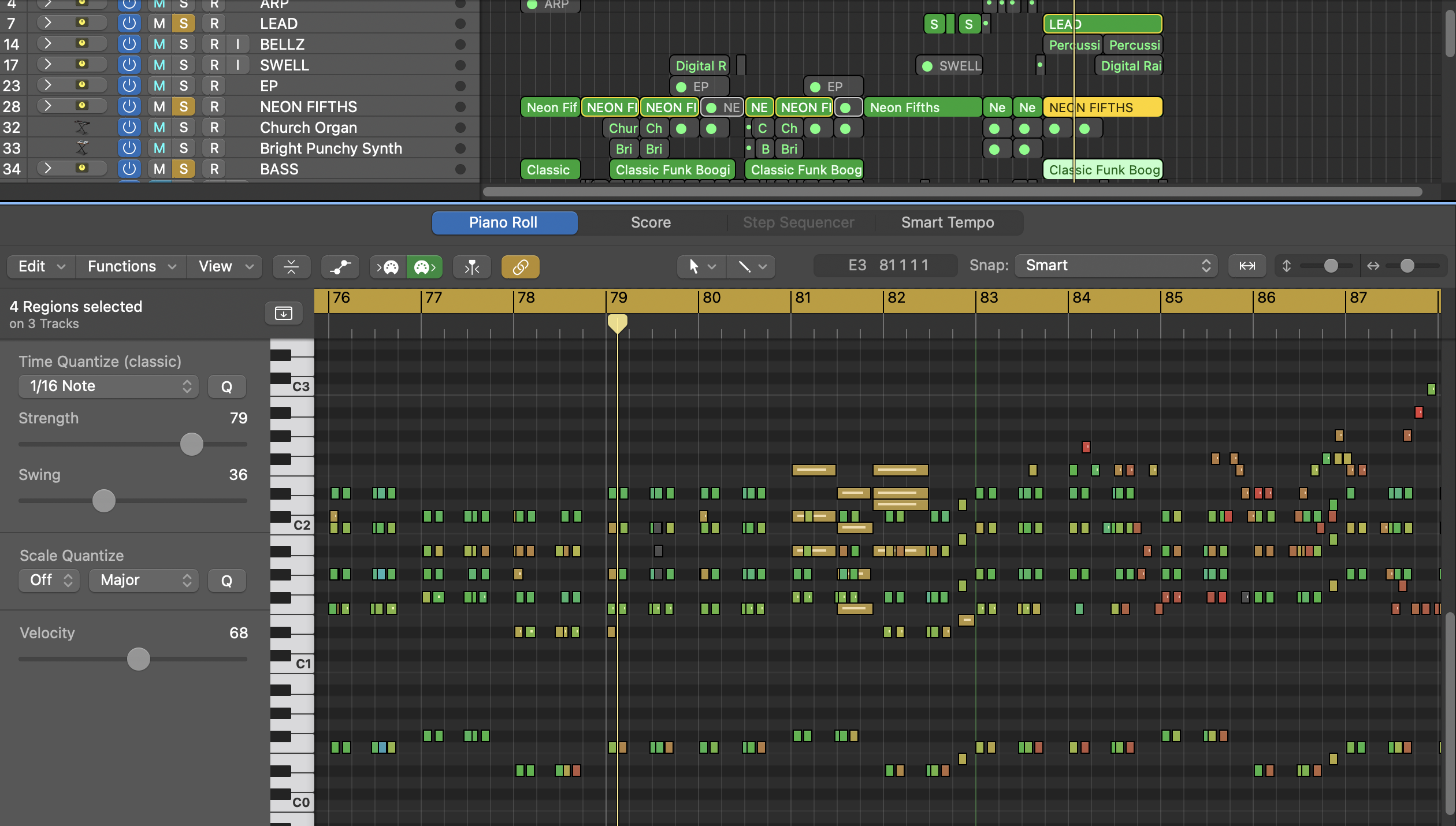This screenshot has width=1456, height=826.
Task: Click Time Quantize Q button
Action: coord(226,386)
